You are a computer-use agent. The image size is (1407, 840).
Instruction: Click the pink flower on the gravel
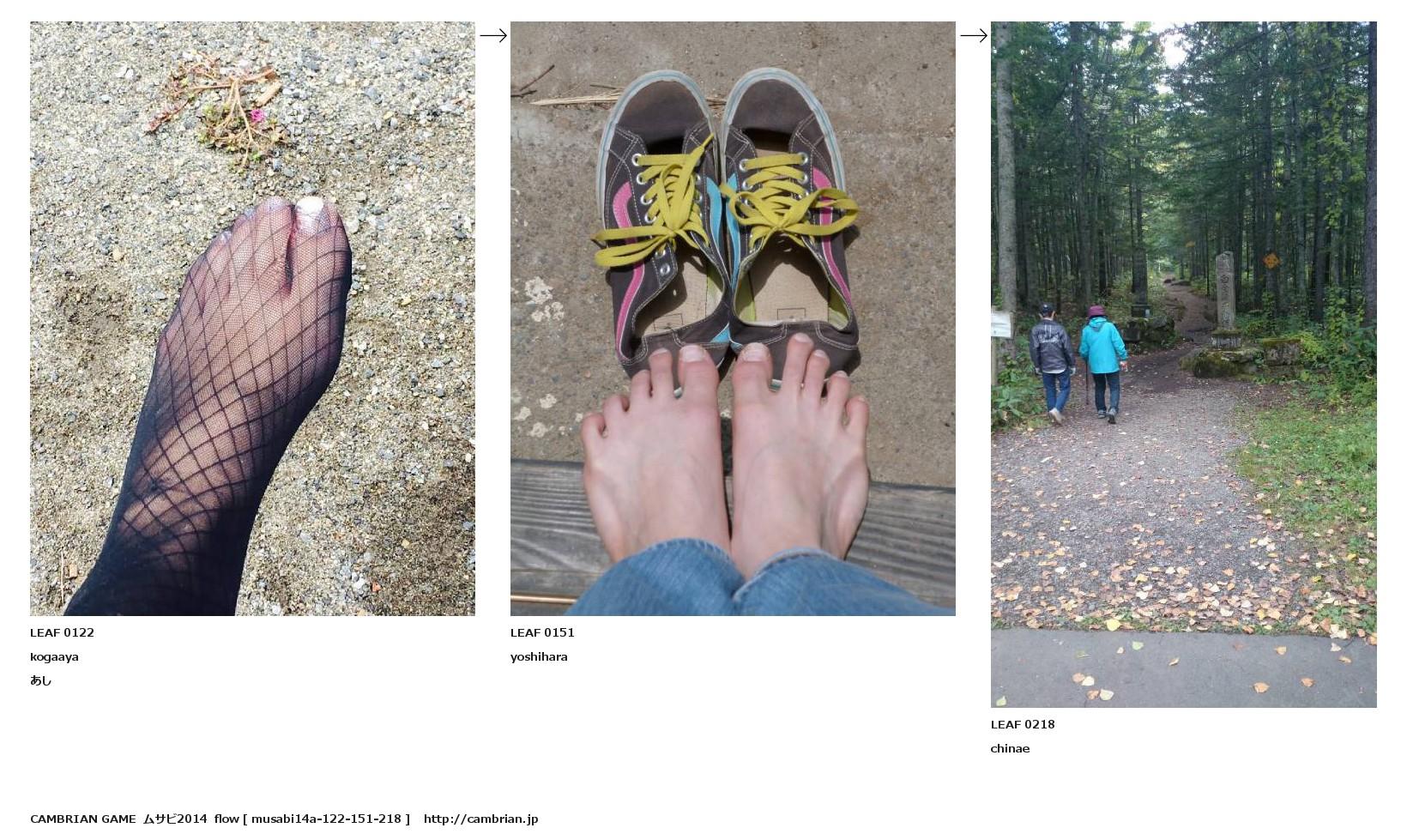coord(257,115)
